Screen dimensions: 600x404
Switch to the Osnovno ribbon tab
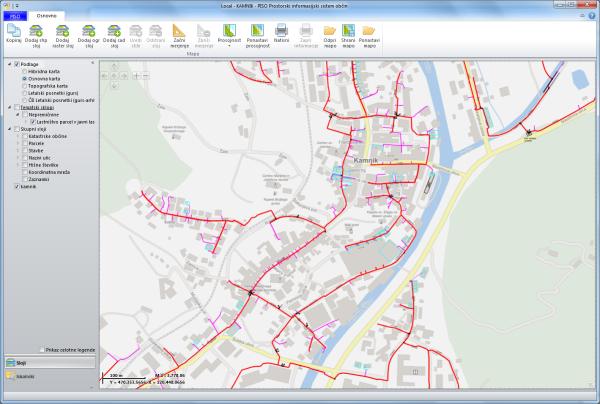coord(47,17)
